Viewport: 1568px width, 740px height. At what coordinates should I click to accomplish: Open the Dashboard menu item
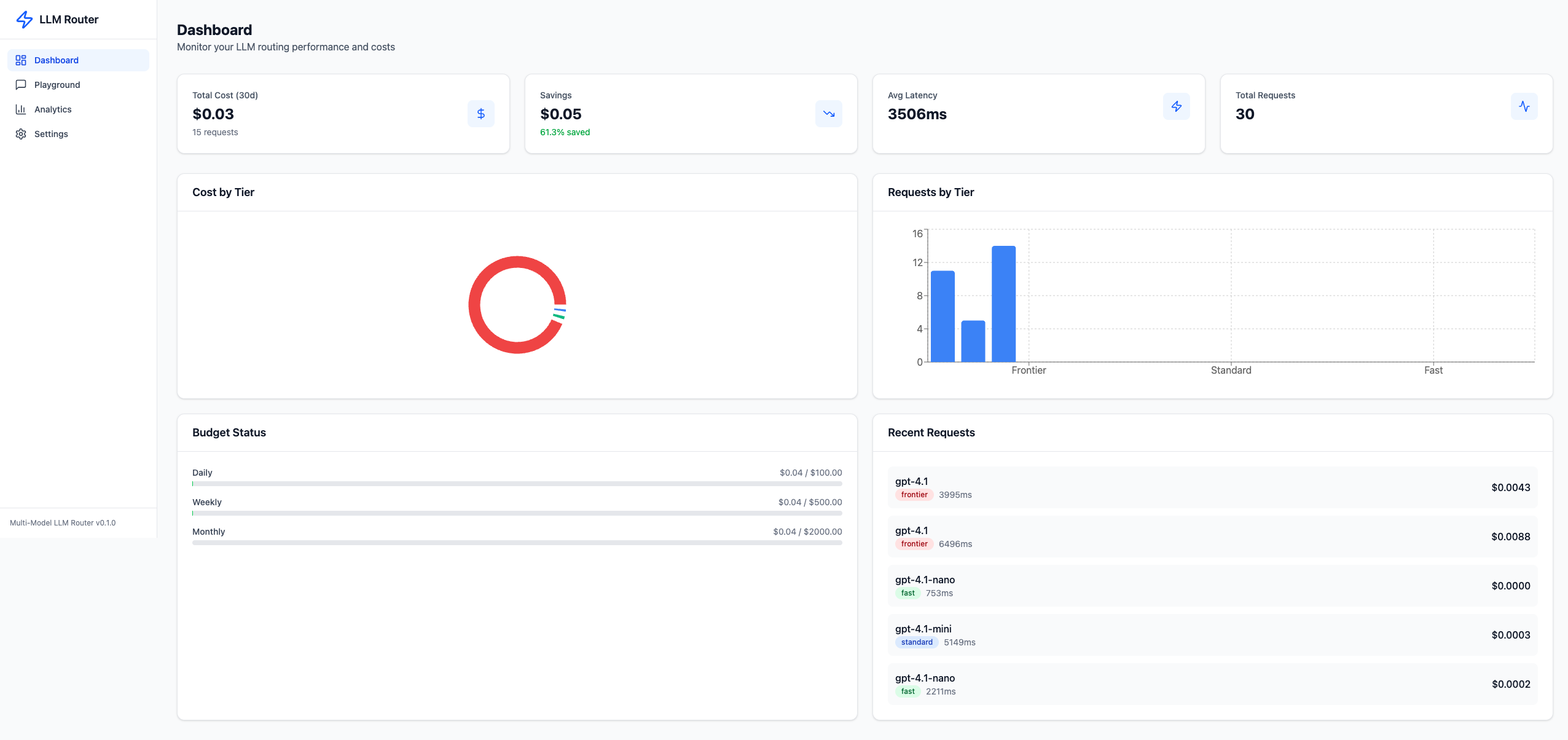tap(78, 60)
